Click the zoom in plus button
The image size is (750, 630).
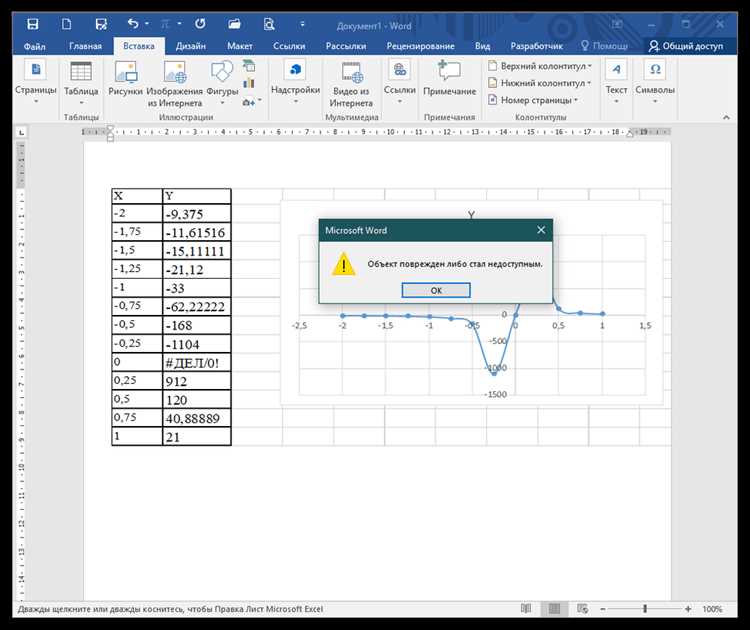(688, 609)
